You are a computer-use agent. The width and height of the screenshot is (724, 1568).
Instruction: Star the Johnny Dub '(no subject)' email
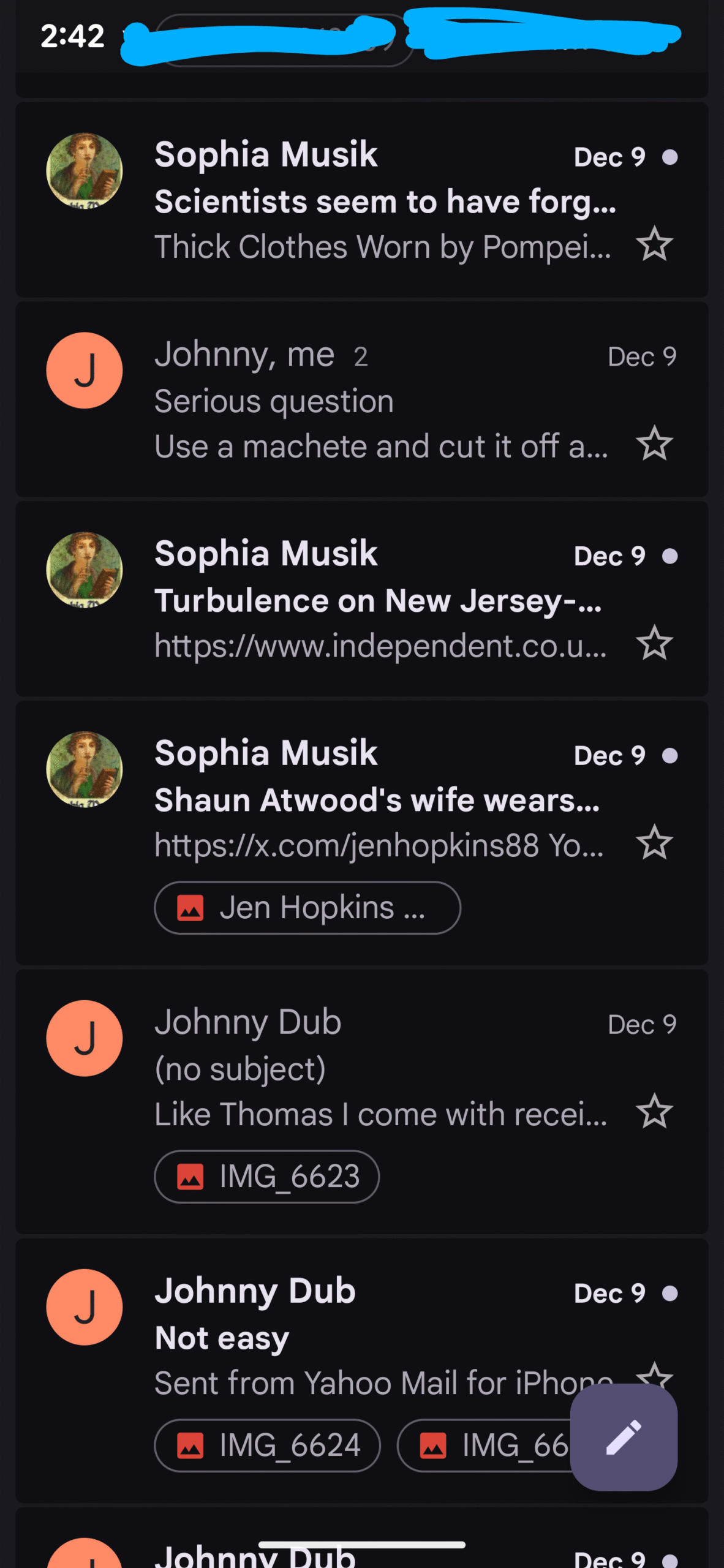pyautogui.click(x=654, y=1112)
